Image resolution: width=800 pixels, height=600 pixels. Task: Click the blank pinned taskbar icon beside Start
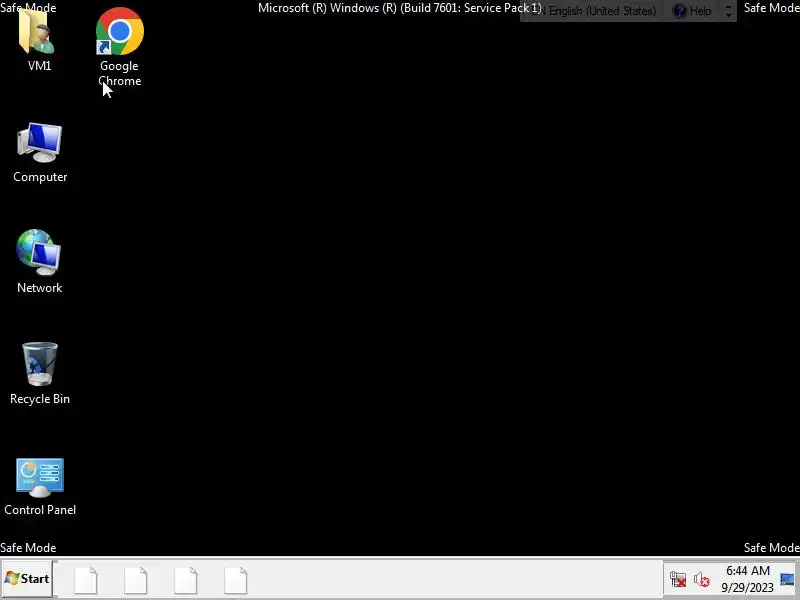86,580
